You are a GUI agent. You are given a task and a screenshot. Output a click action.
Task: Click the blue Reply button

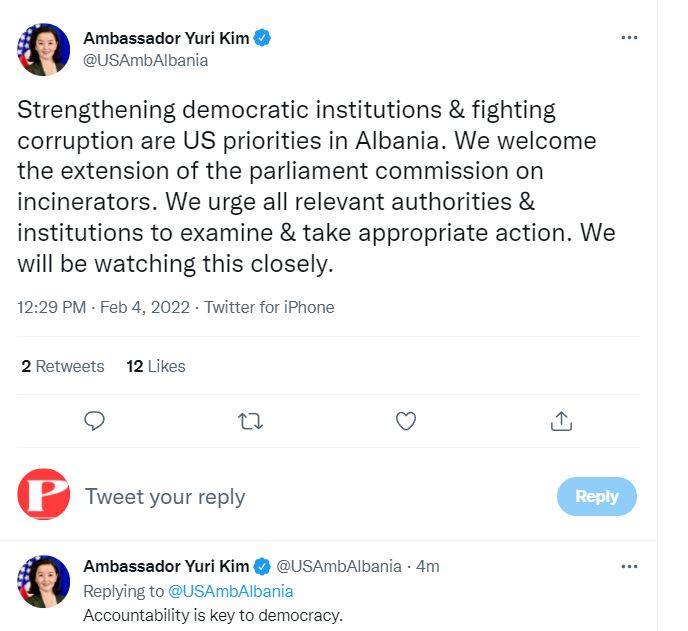[x=597, y=496]
